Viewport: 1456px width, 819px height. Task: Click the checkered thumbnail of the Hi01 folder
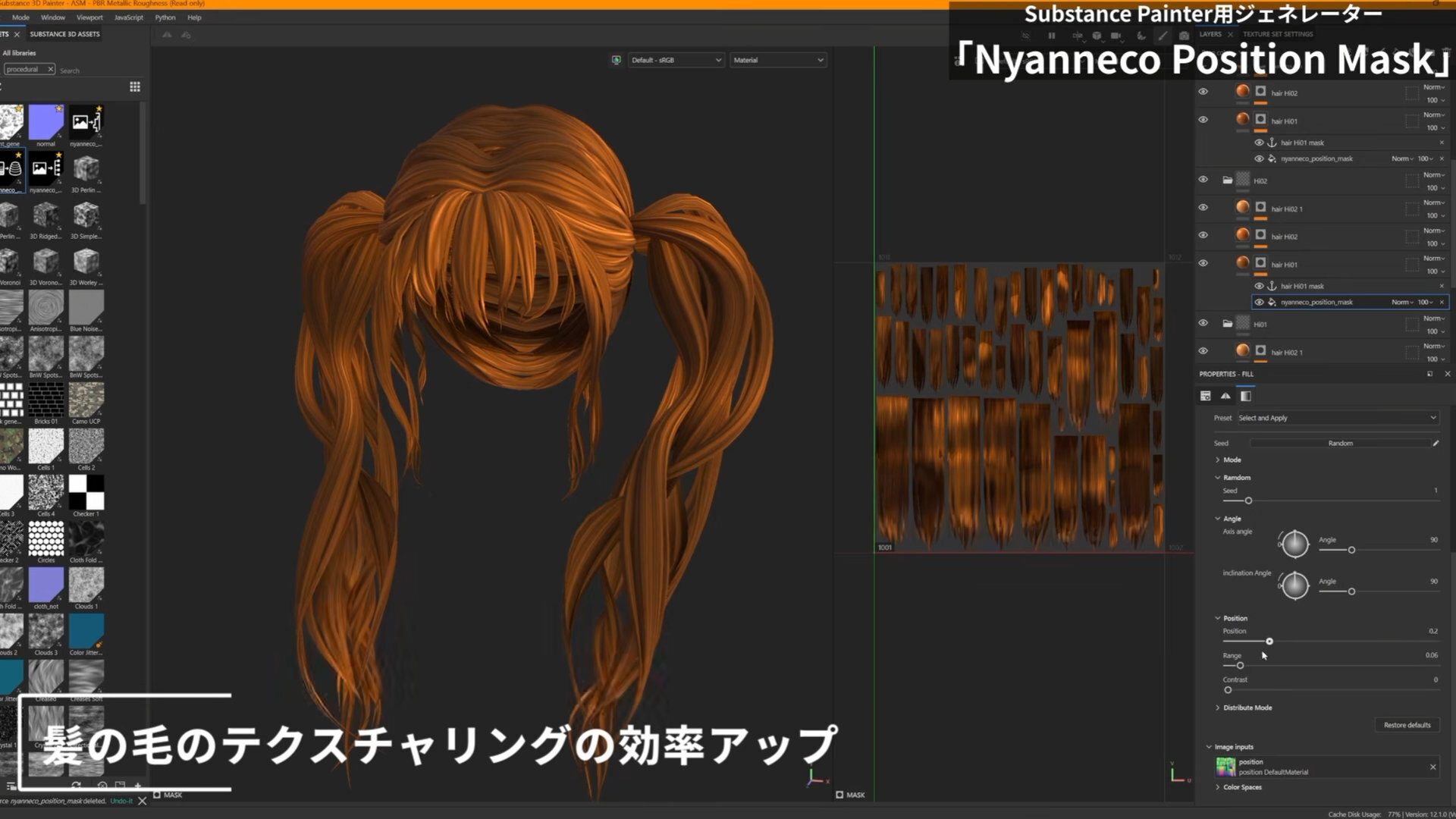[1243, 323]
